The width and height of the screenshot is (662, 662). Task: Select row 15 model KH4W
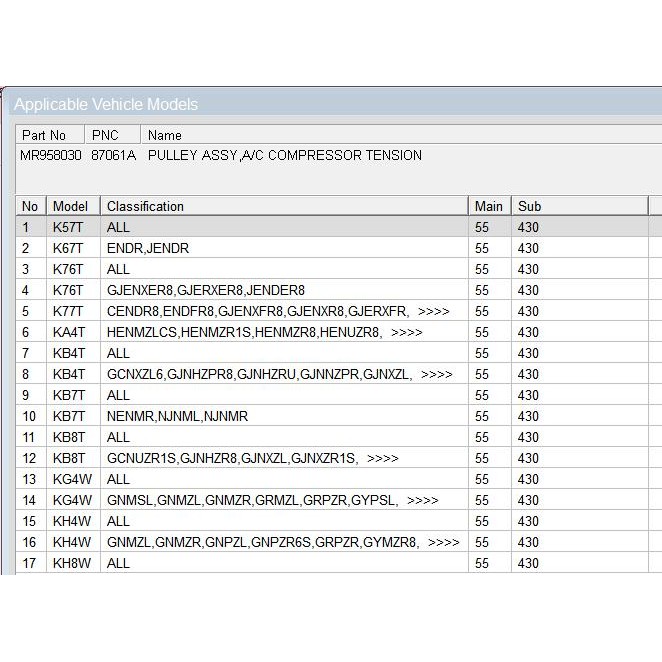click(72, 521)
